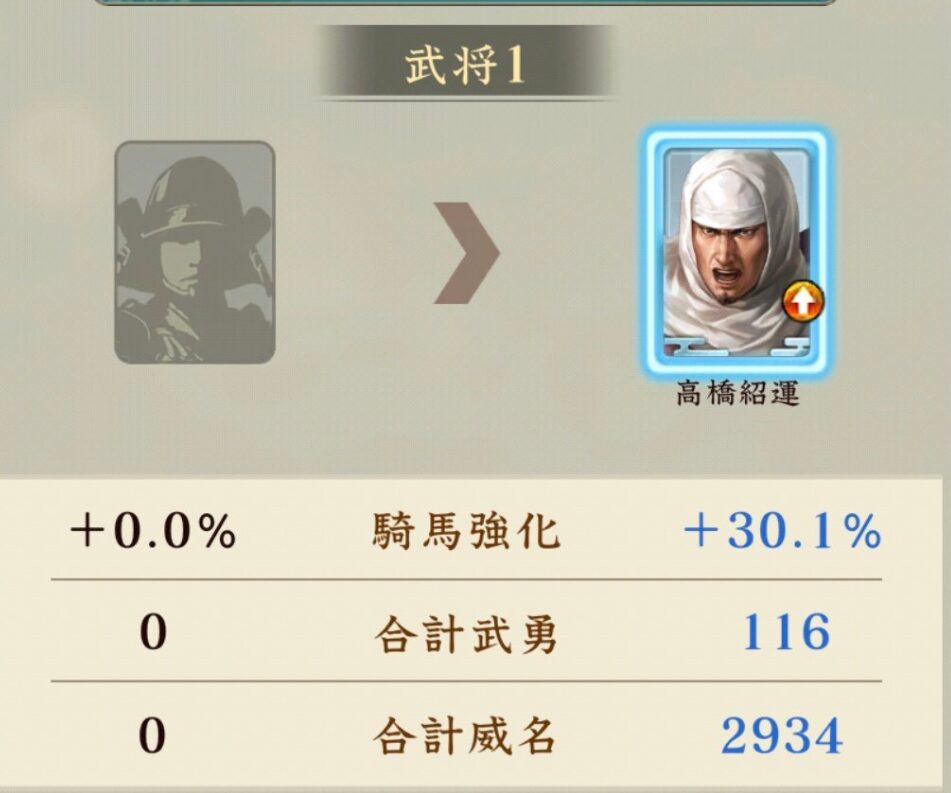951x793 pixels.
Task: Select the 合計威名 row label
Action: [x=466, y=735]
